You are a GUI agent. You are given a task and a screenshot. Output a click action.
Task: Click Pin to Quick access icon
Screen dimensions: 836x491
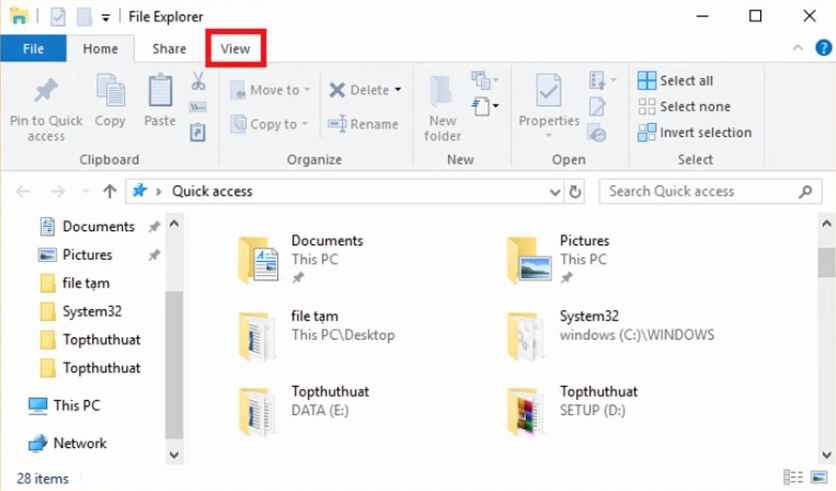click(x=46, y=93)
